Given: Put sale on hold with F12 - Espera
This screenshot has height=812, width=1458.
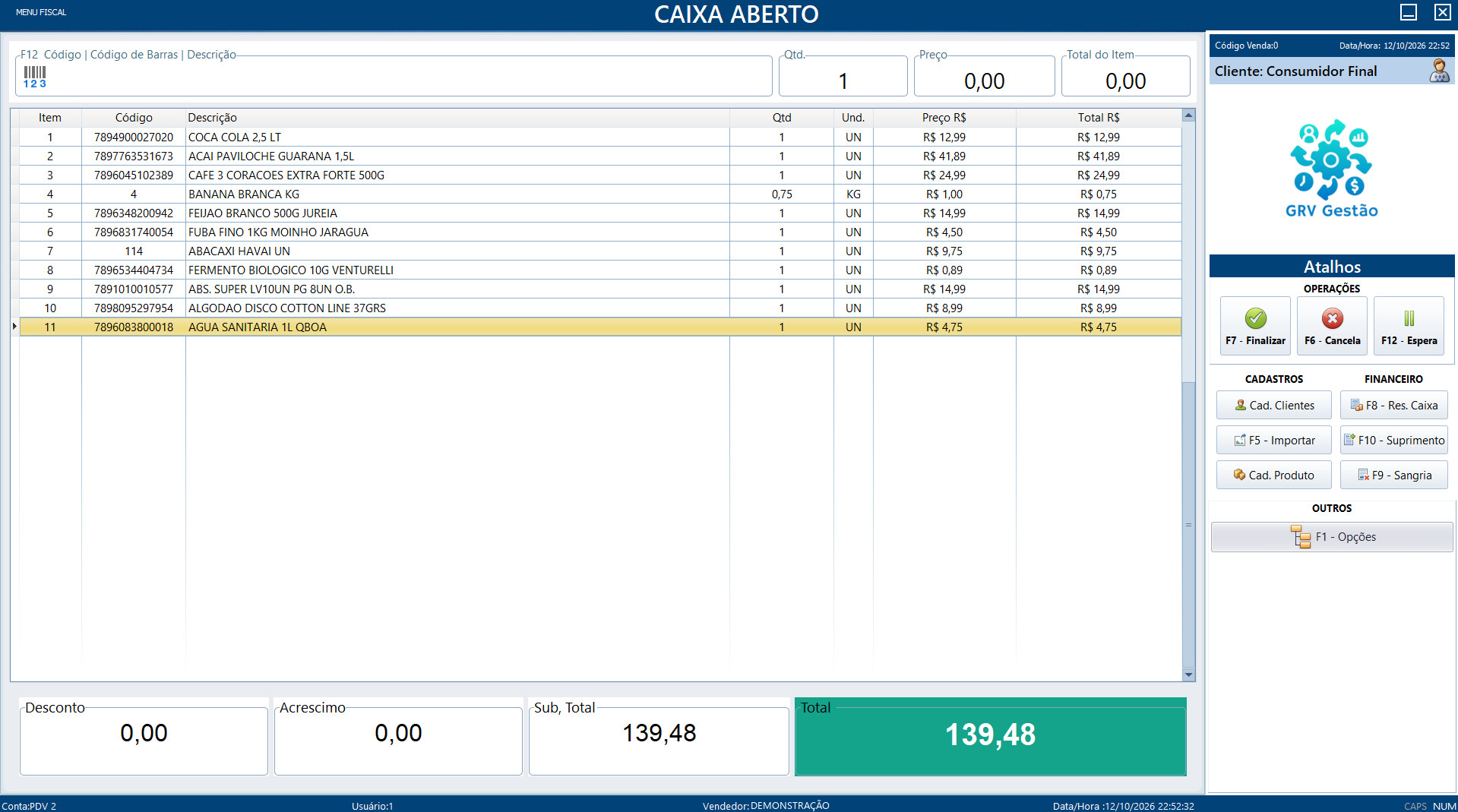Looking at the screenshot, I should tap(1409, 325).
